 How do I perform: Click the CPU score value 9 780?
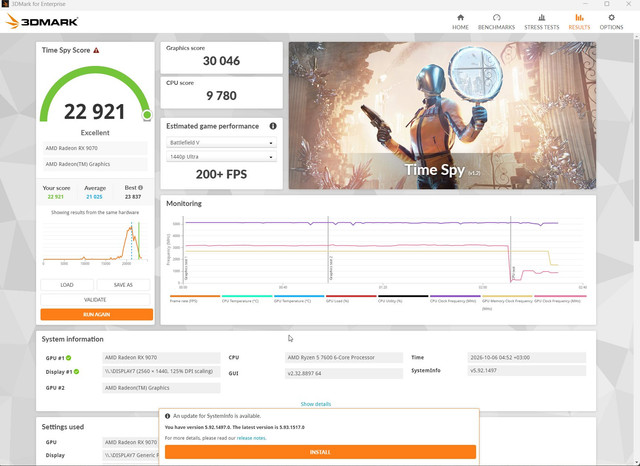221,95
